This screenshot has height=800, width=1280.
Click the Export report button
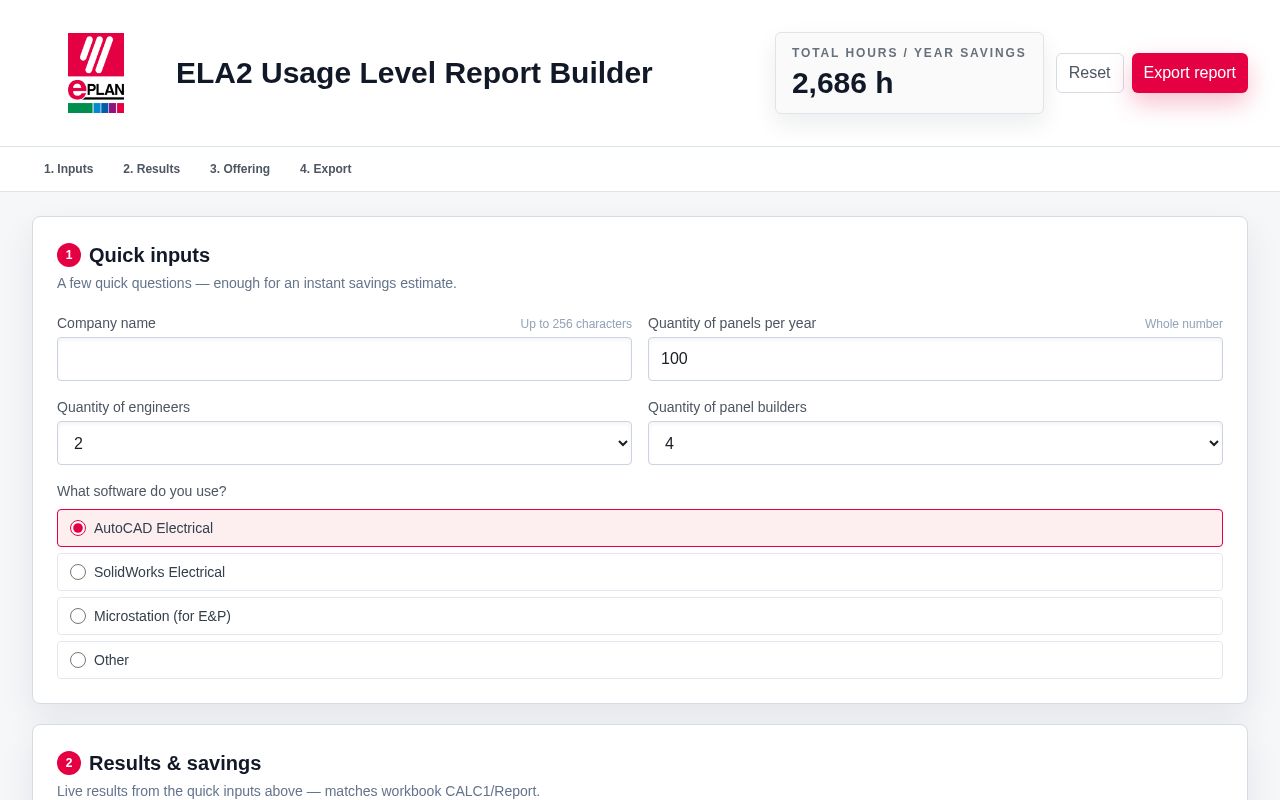pyautogui.click(x=1189, y=73)
